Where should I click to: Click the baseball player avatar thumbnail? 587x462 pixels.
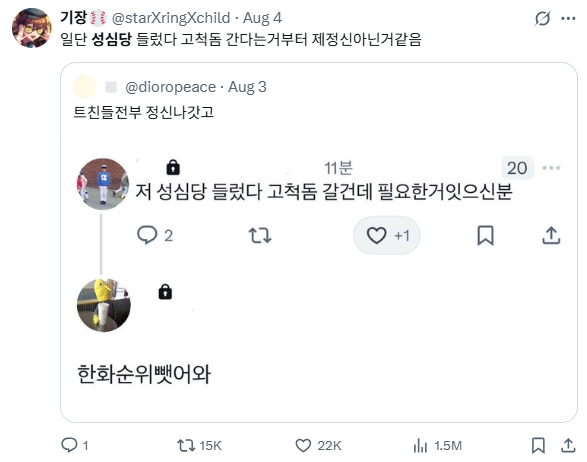pyautogui.click(x=103, y=184)
